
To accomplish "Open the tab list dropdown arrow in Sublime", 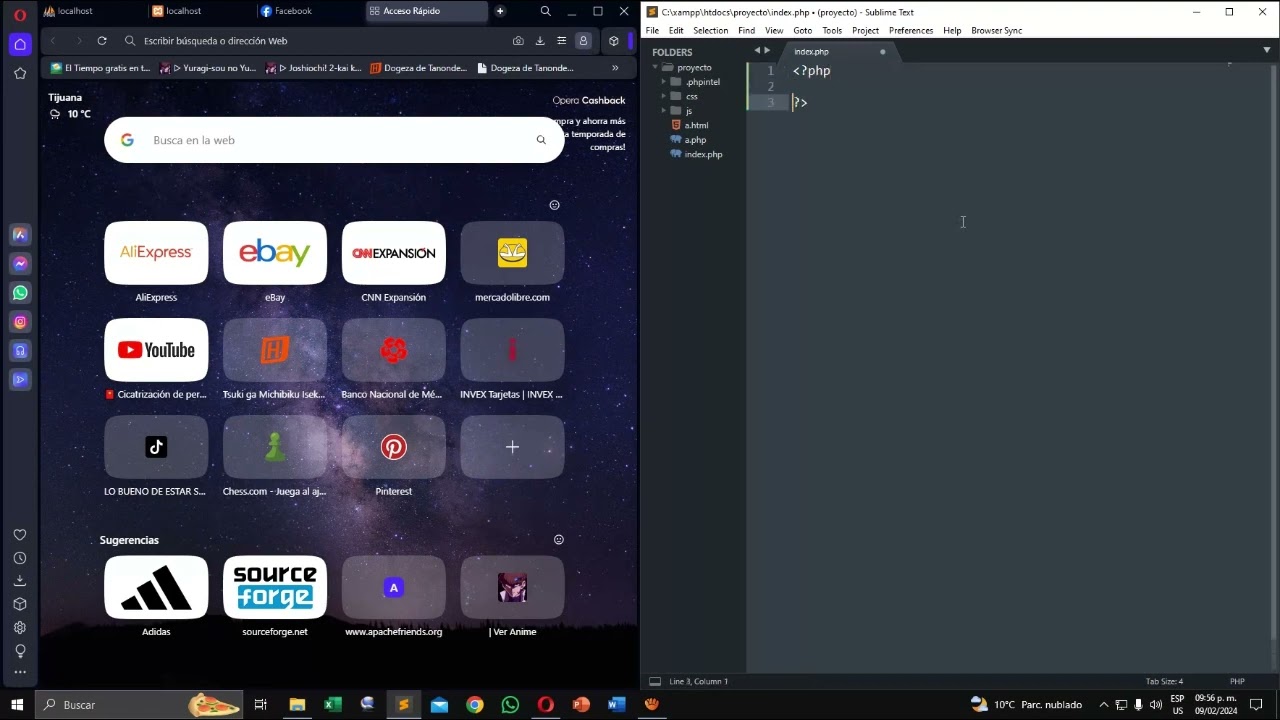I will pos(1267,50).
